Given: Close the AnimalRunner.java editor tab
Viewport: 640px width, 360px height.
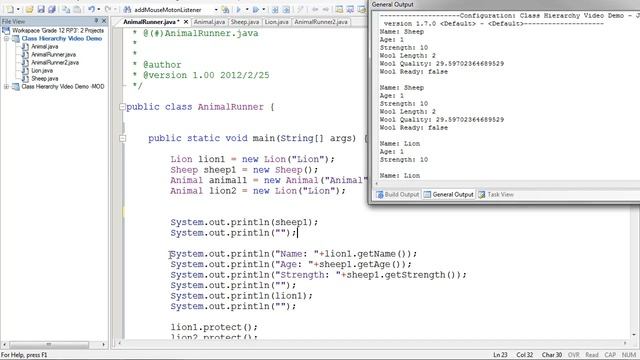Looking at the screenshot, I should pos(186,22).
